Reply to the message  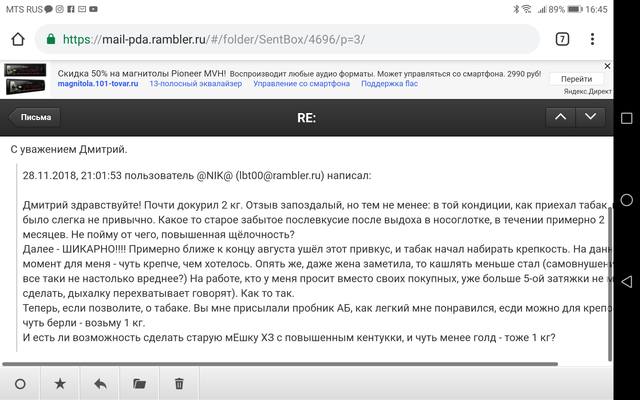pyautogui.click(x=100, y=384)
